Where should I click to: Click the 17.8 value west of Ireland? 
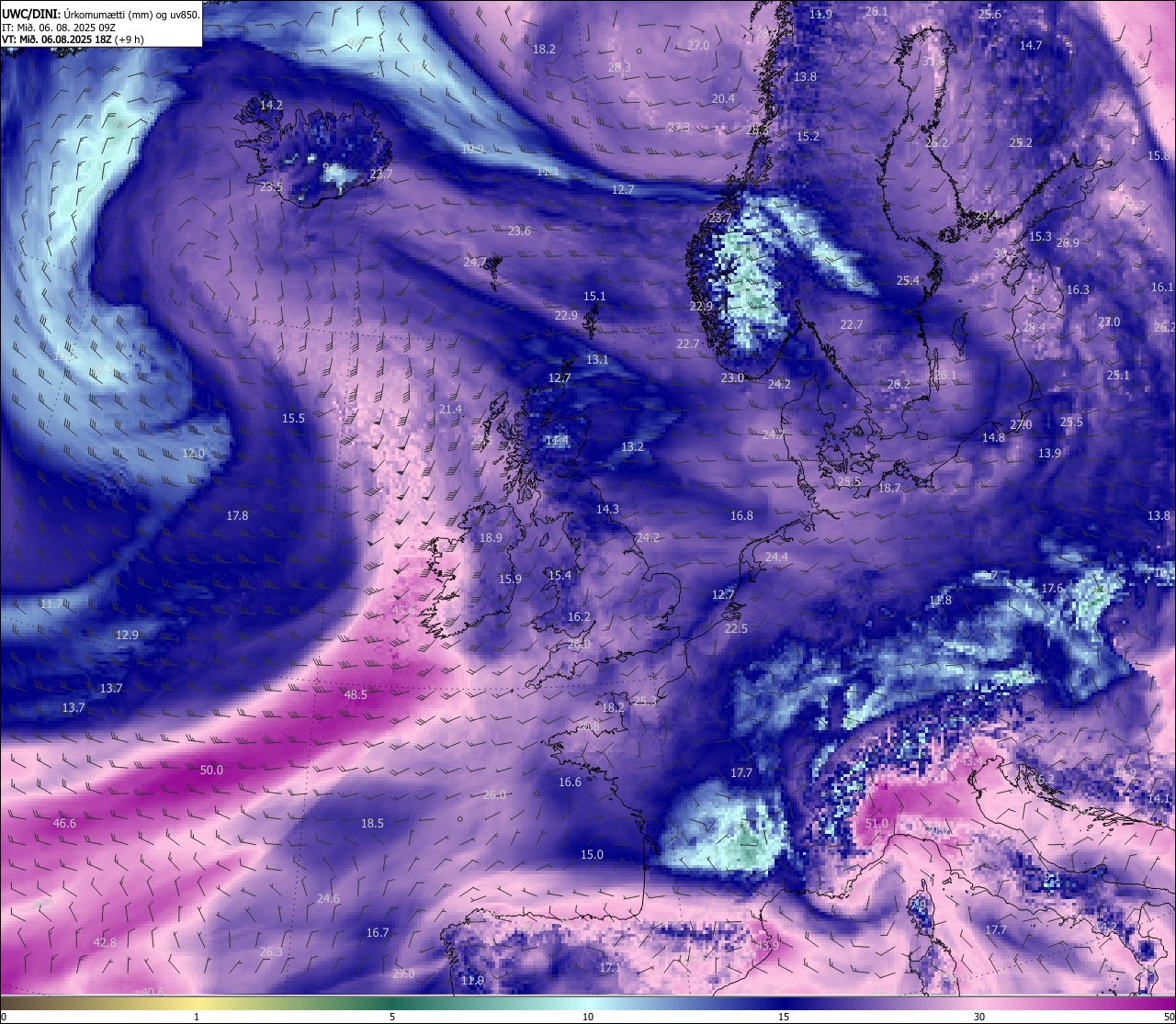[237, 515]
